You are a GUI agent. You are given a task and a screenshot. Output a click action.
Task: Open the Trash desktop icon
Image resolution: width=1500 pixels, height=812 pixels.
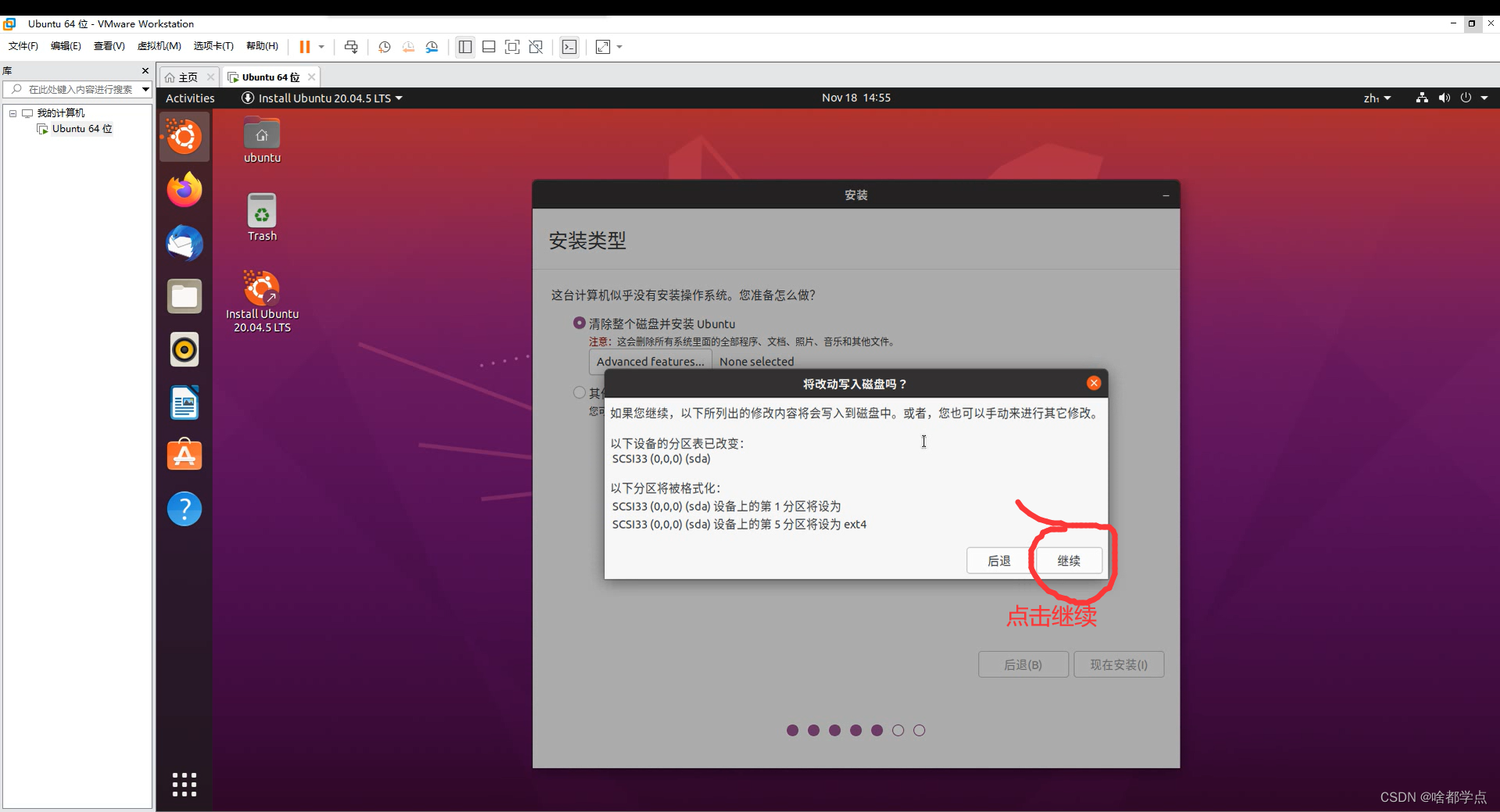coord(262,217)
